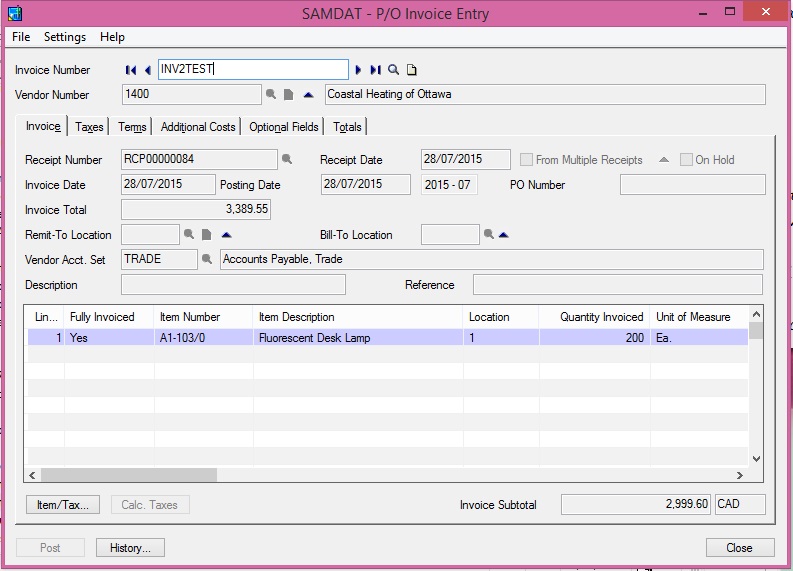This screenshot has width=793, height=571.
Task: Go to next invoice record
Action: pyautogui.click(x=358, y=70)
